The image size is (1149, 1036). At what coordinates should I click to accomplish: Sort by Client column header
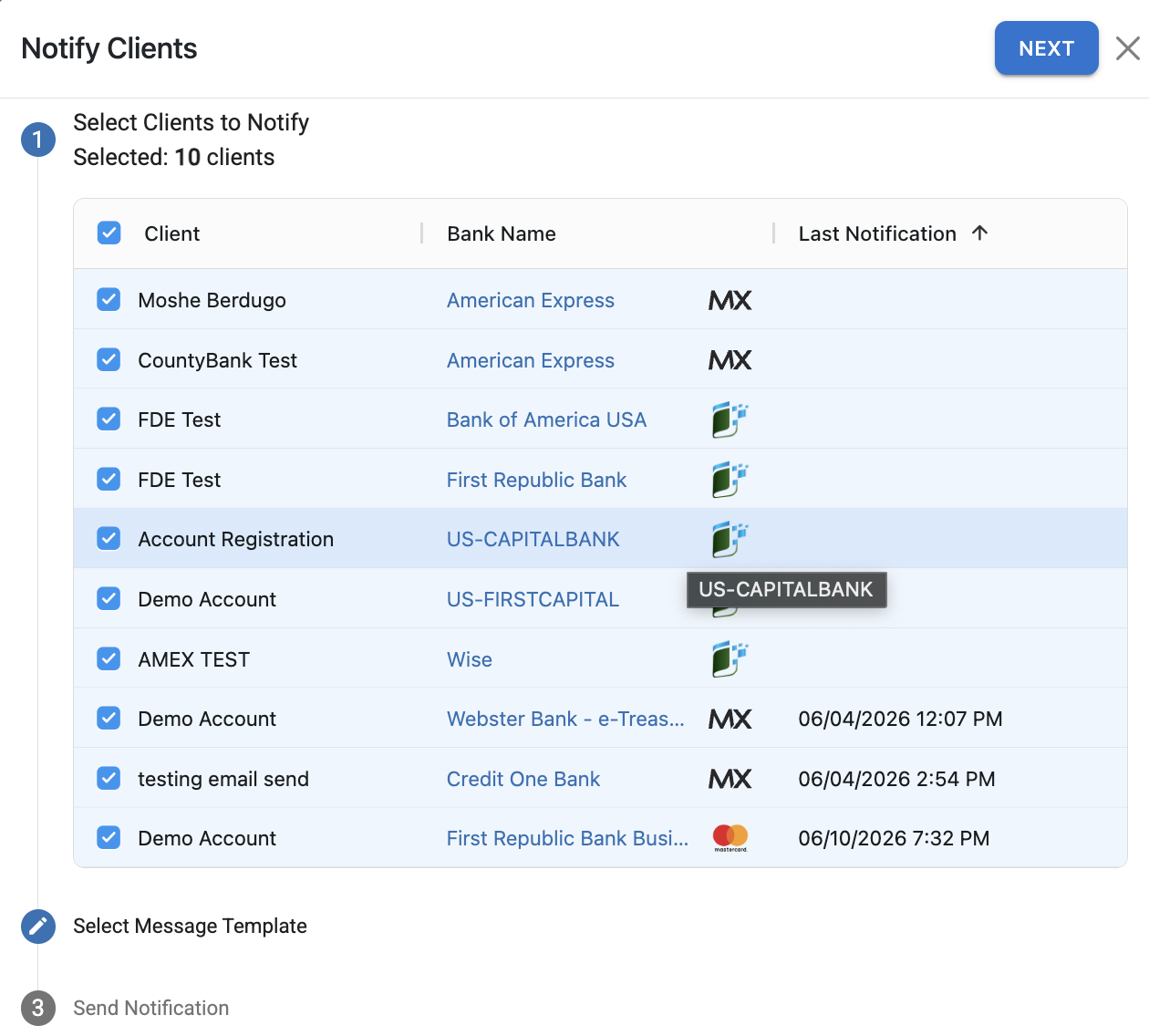[172, 233]
